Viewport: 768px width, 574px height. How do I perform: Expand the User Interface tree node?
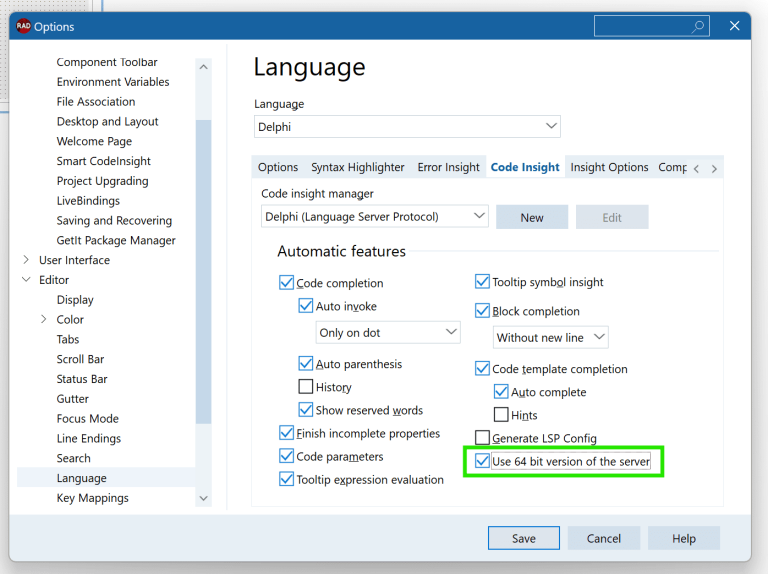(26, 260)
